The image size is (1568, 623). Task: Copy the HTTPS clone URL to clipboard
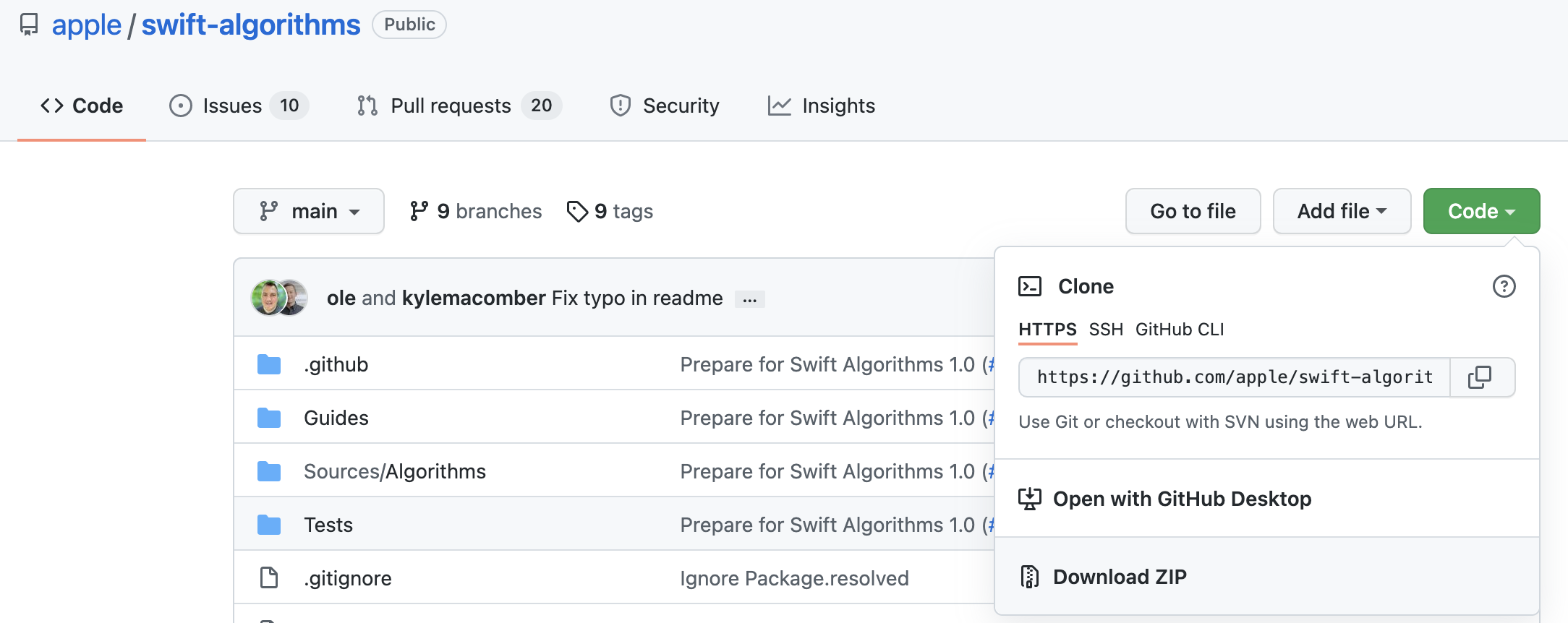[x=1480, y=377]
